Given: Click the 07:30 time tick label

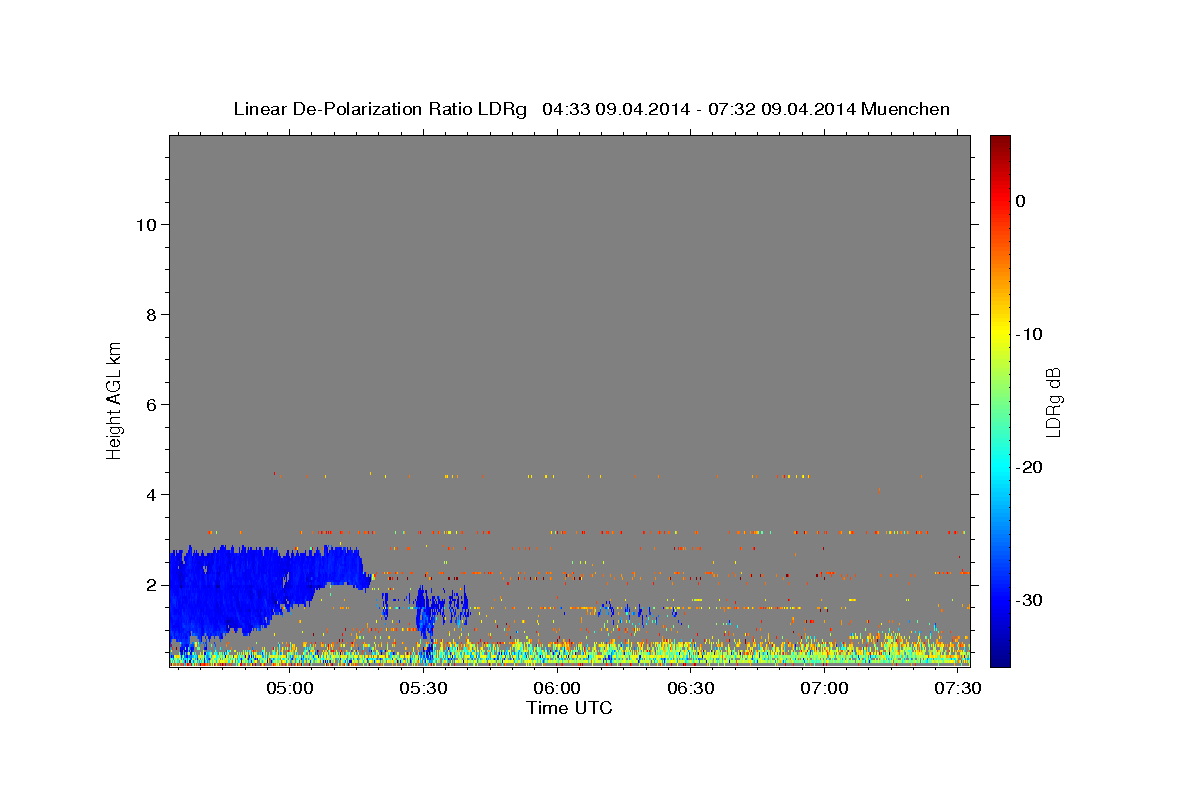Looking at the screenshot, I should click(x=957, y=689).
